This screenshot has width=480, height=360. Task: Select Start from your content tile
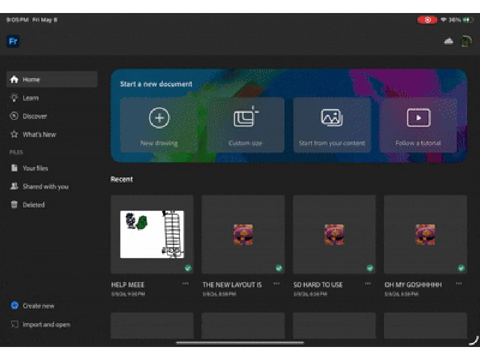point(332,125)
